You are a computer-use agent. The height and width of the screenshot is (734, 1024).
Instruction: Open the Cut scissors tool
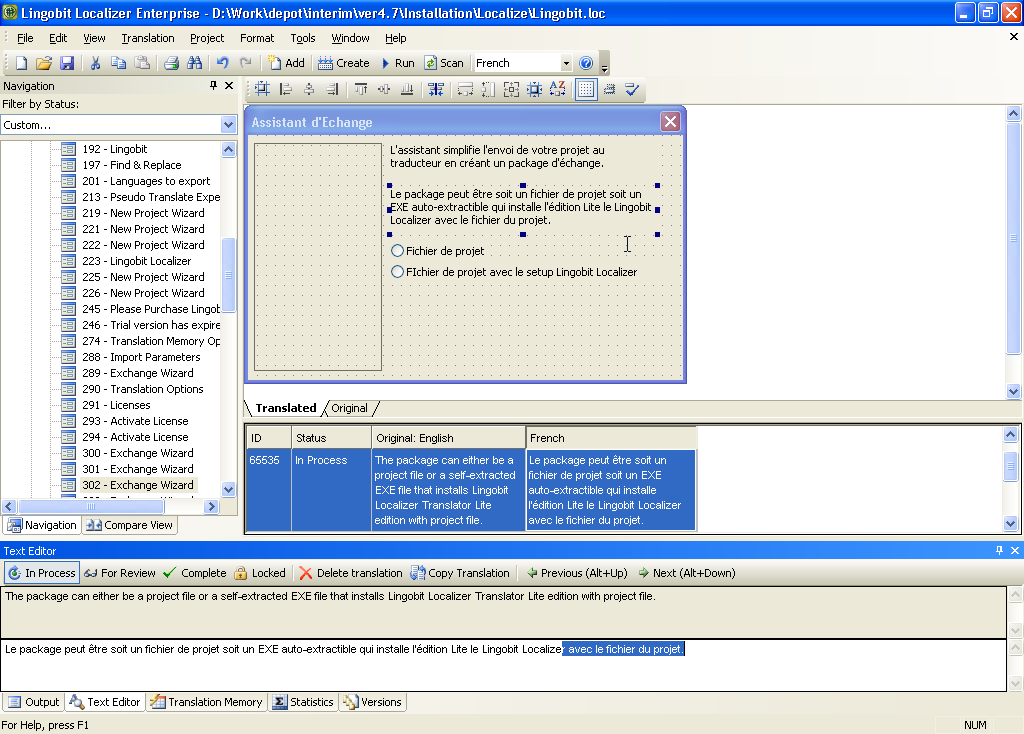tap(95, 63)
